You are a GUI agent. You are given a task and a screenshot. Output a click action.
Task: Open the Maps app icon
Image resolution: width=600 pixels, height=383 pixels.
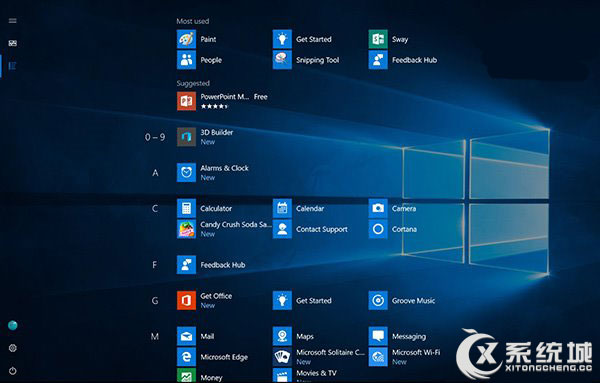click(282, 336)
